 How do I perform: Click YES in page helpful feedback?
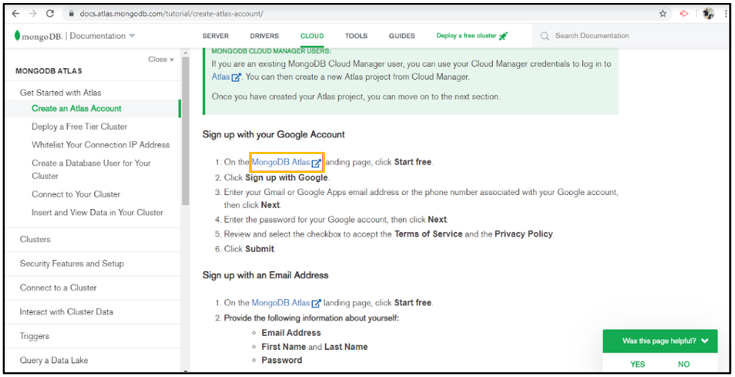tap(638, 364)
